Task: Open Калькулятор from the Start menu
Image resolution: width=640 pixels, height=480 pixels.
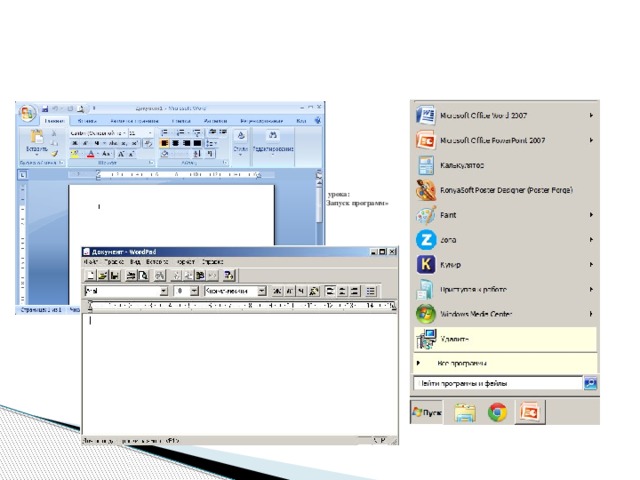Action: pyautogui.click(x=504, y=165)
